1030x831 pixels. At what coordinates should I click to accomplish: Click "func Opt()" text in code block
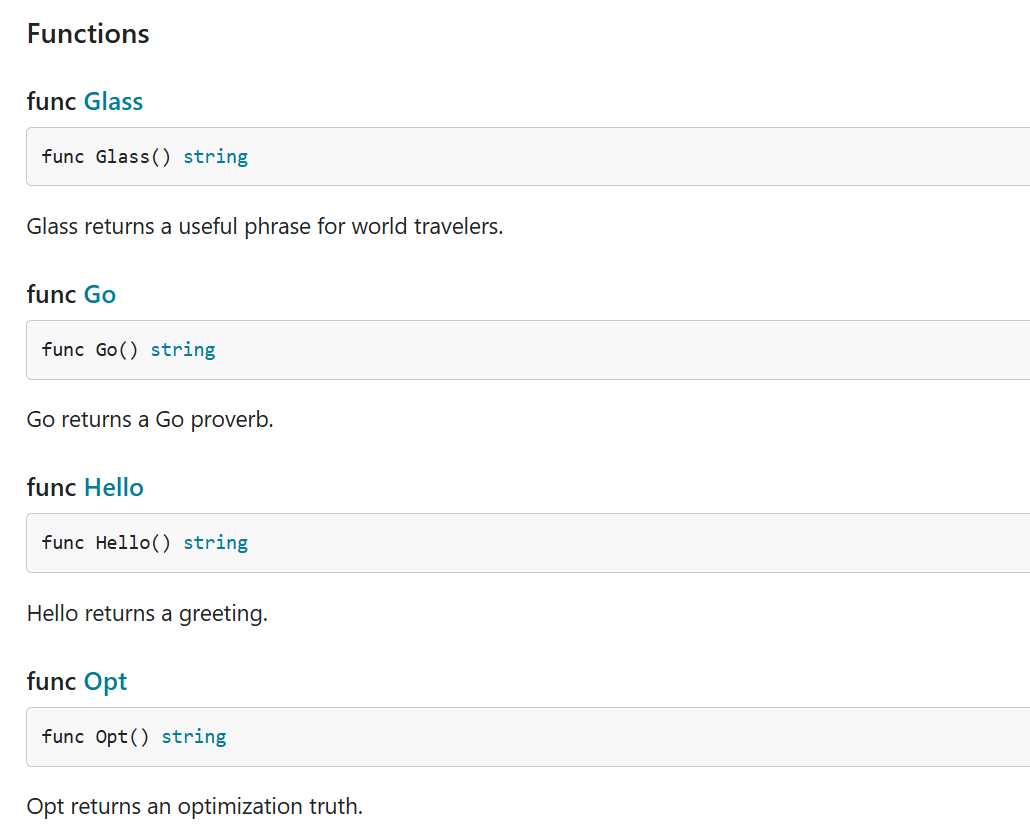[x=96, y=736]
